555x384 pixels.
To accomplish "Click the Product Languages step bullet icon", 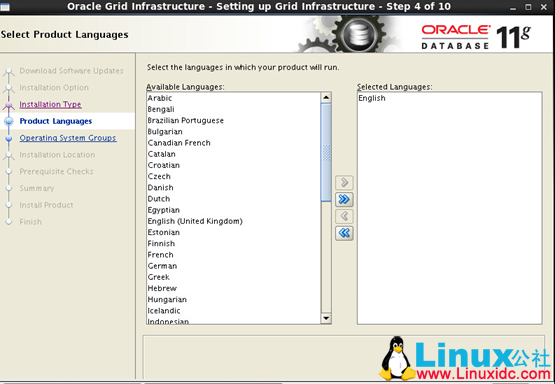I will click(x=9, y=121).
